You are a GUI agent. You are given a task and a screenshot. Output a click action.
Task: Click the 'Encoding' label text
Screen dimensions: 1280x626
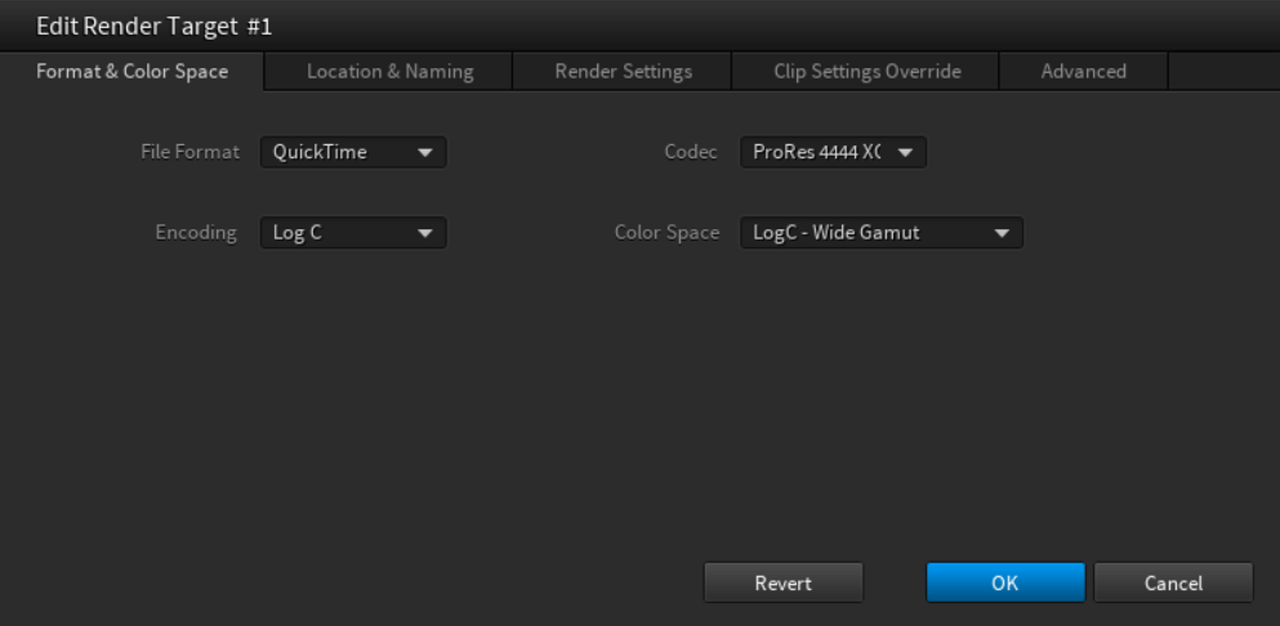(196, 232)
